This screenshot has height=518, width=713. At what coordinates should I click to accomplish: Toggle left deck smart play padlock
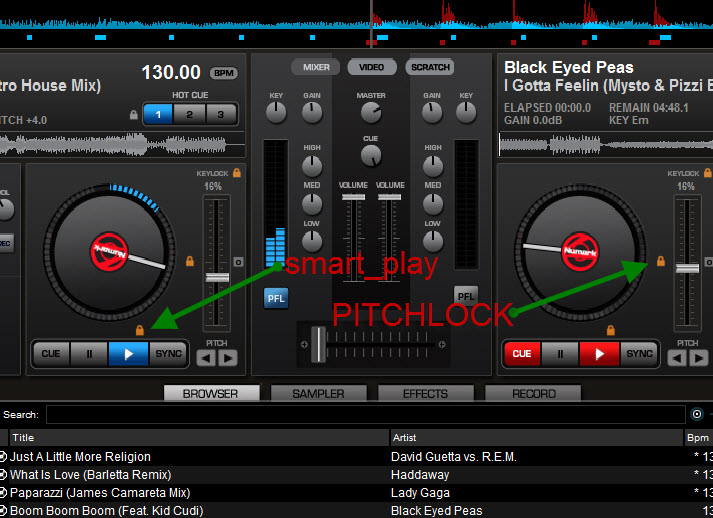click(140, 330)
